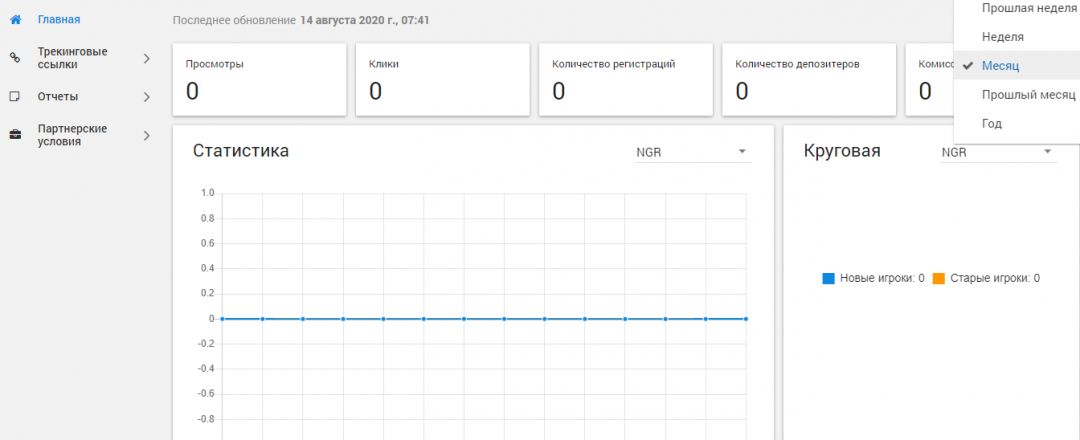Open the NGR dropdown in Круговая panel
Image resolution: width=1080 pixels, height=440 pixels.
pos(997,153)
